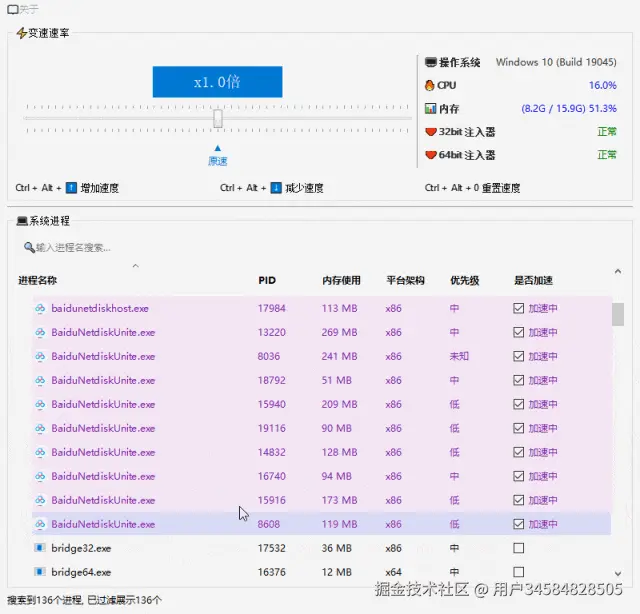Click cloud icon of process PID 15916

[40, 500]
